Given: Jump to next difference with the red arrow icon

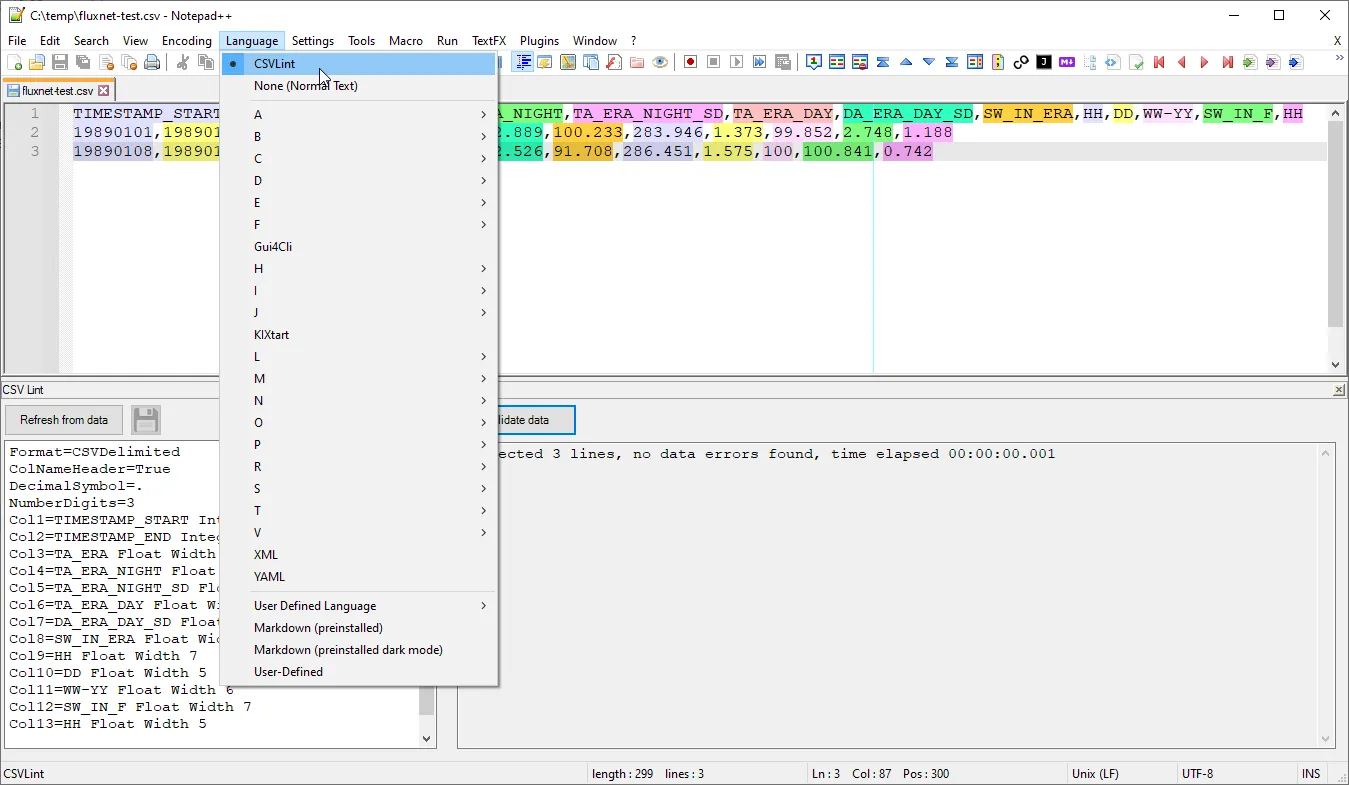Looking at the screenshot, I should point(1204,62).
